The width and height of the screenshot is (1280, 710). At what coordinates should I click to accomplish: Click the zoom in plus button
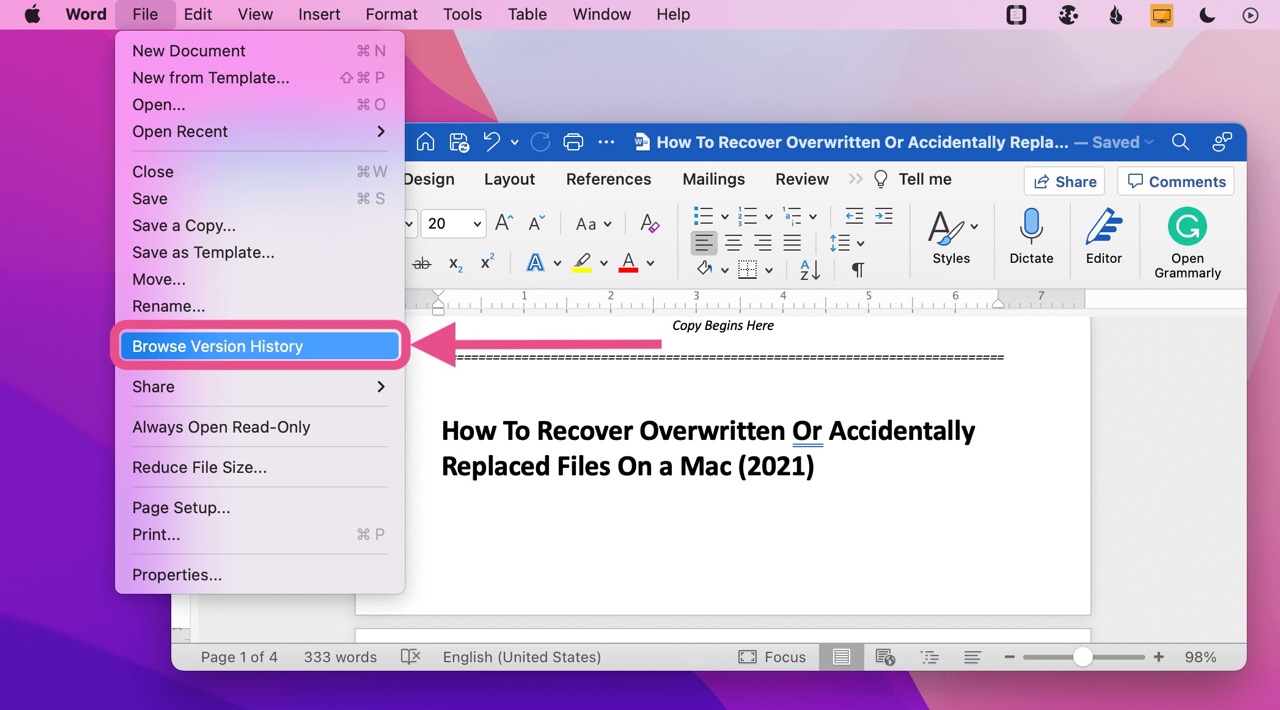[1159, 657]
